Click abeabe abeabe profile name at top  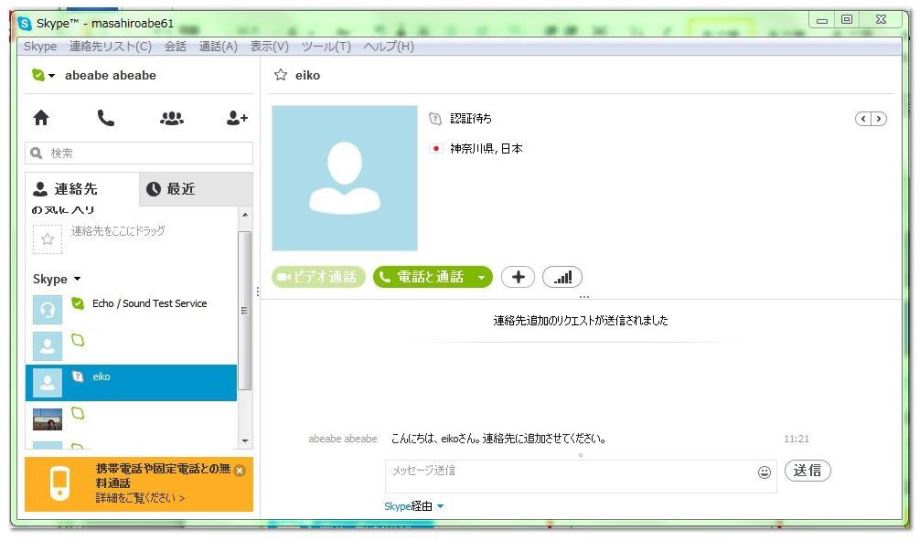[x=110, y=75]
